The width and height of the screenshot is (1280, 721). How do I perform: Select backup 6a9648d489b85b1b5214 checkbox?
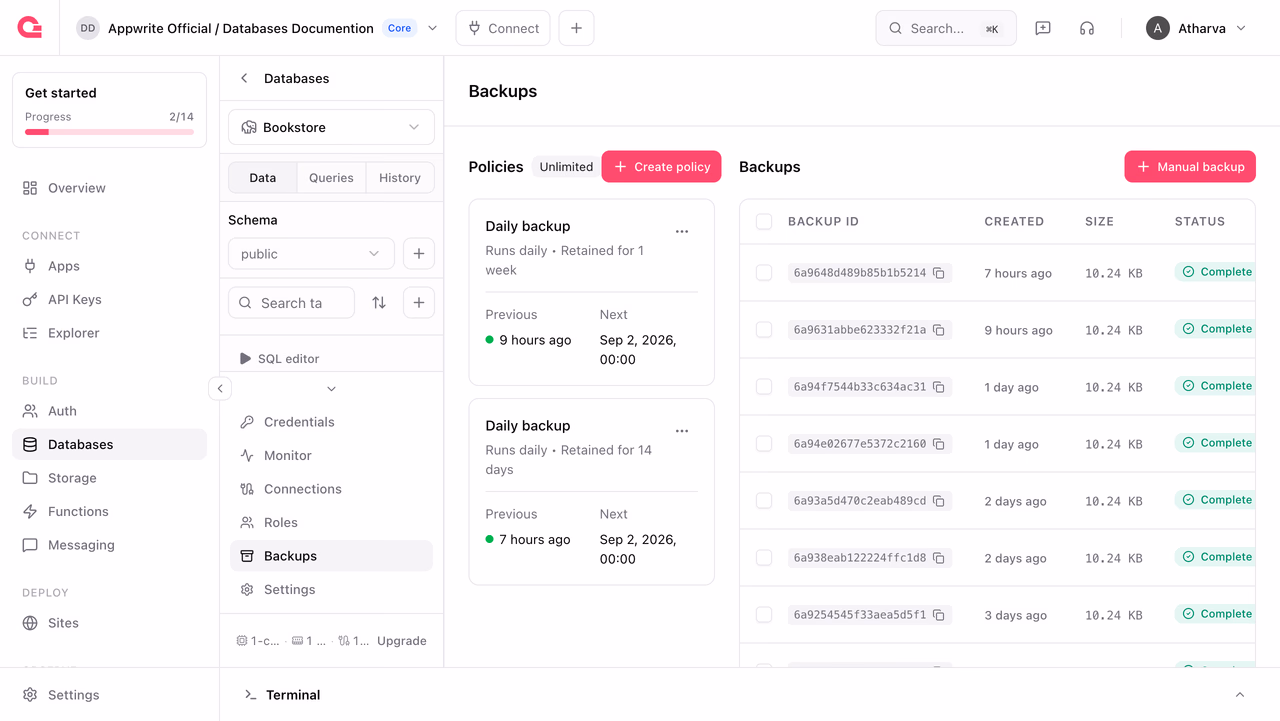click(x=764, y=273)
